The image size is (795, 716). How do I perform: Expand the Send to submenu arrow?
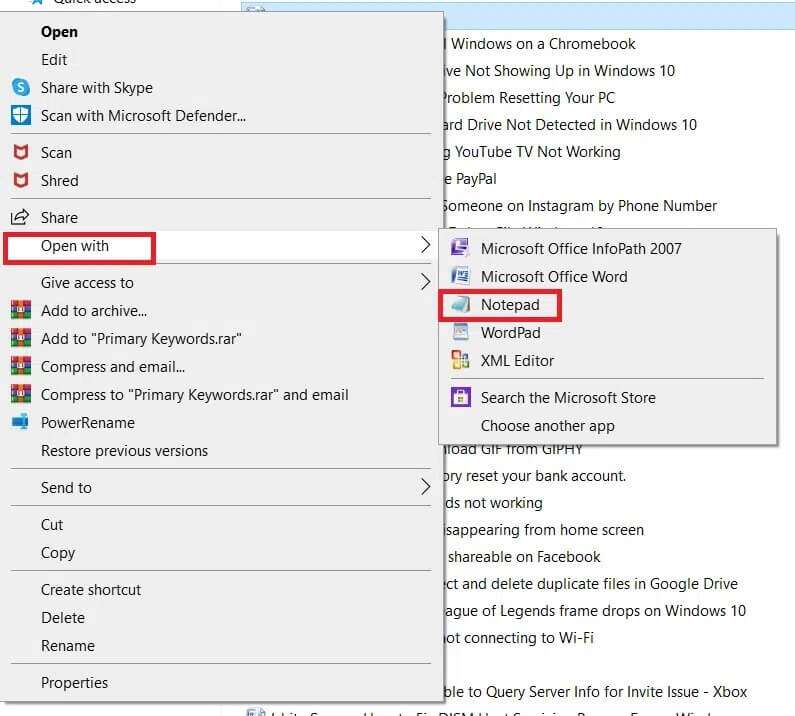425,487
